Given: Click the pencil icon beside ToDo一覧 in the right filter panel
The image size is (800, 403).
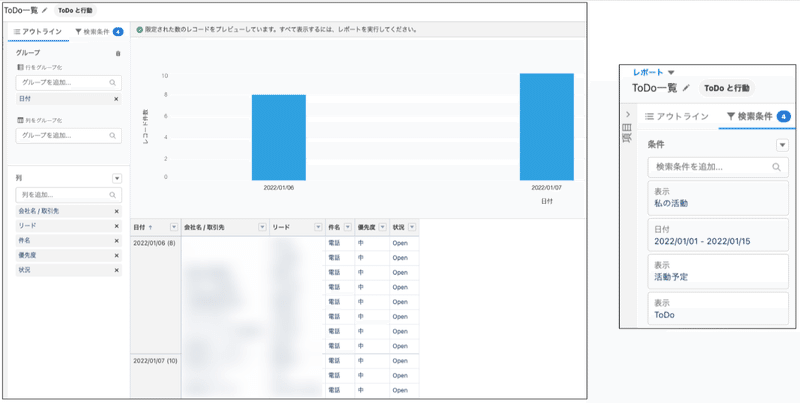Looking at the screenshot, I should (x=686, y=88).
